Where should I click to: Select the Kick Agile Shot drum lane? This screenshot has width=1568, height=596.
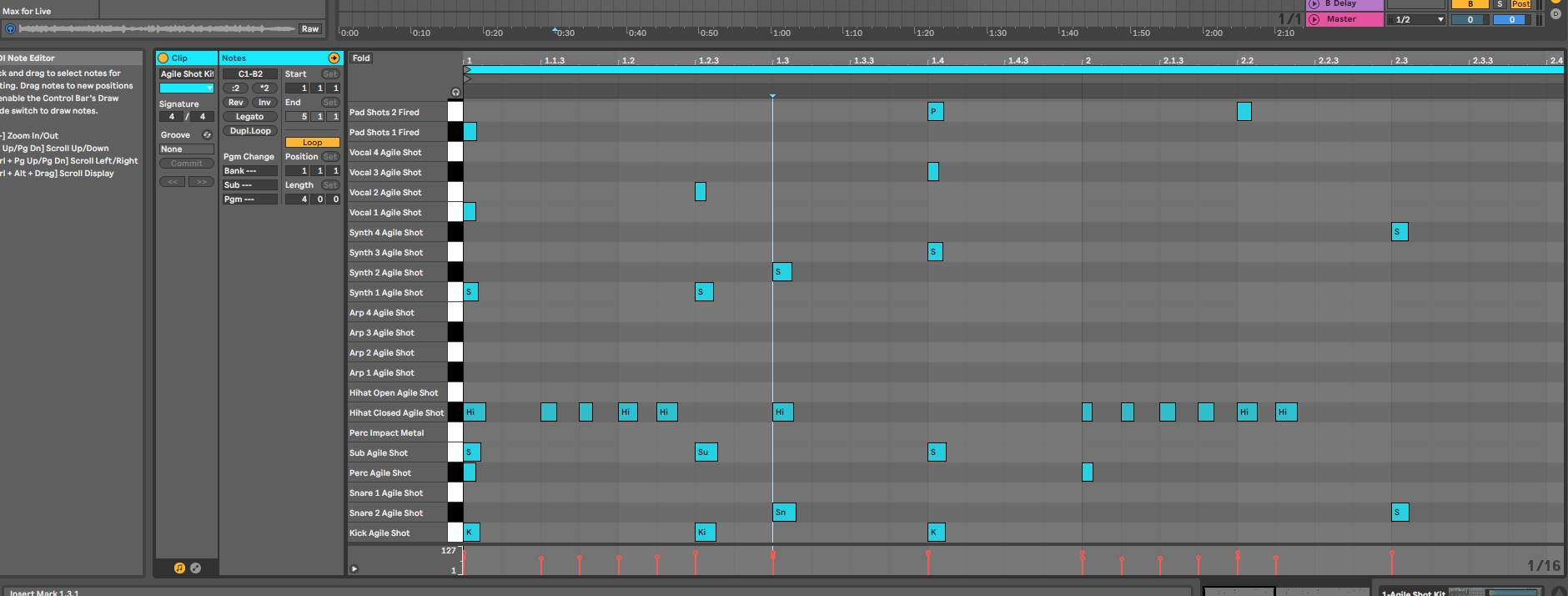(397, 533)
